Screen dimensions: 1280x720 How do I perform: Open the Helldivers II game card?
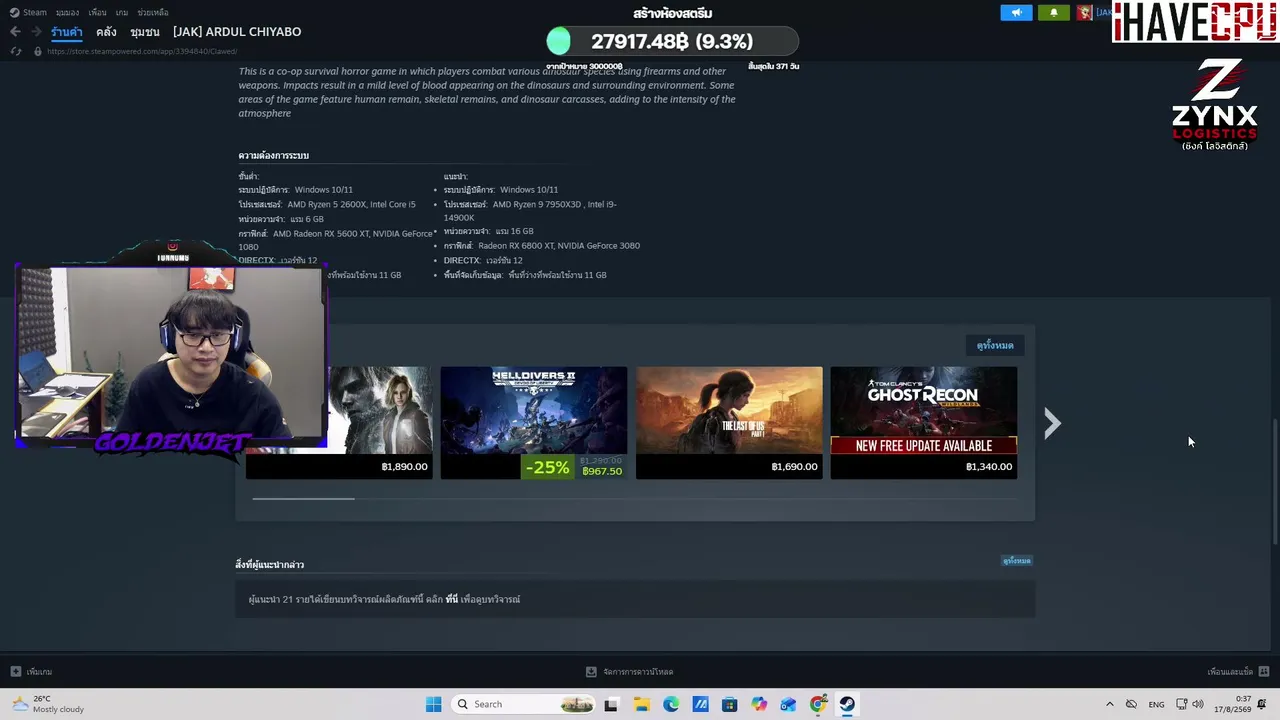534,422
